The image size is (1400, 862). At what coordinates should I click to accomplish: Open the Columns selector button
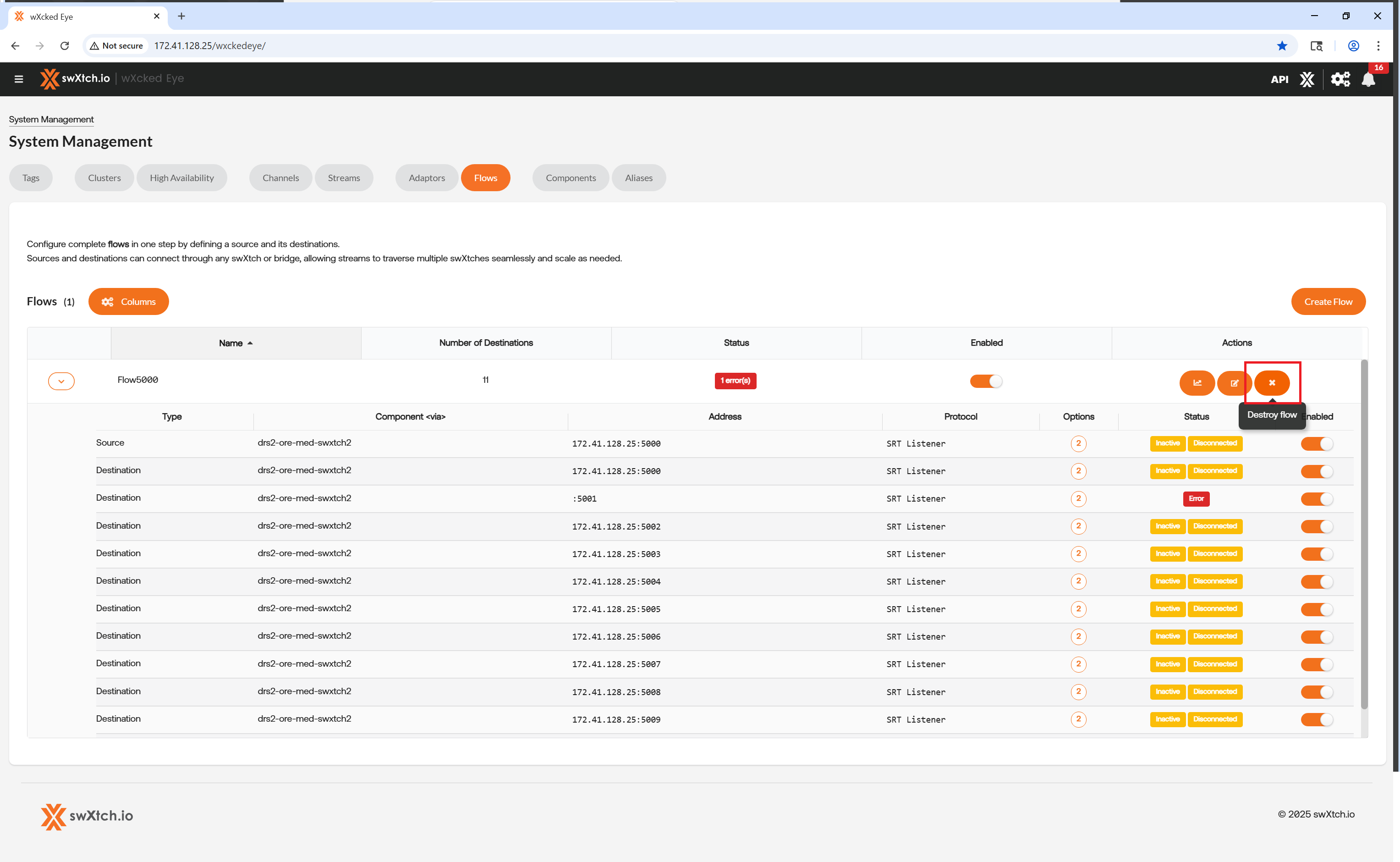pyautogui.click(x=128, y=302)
